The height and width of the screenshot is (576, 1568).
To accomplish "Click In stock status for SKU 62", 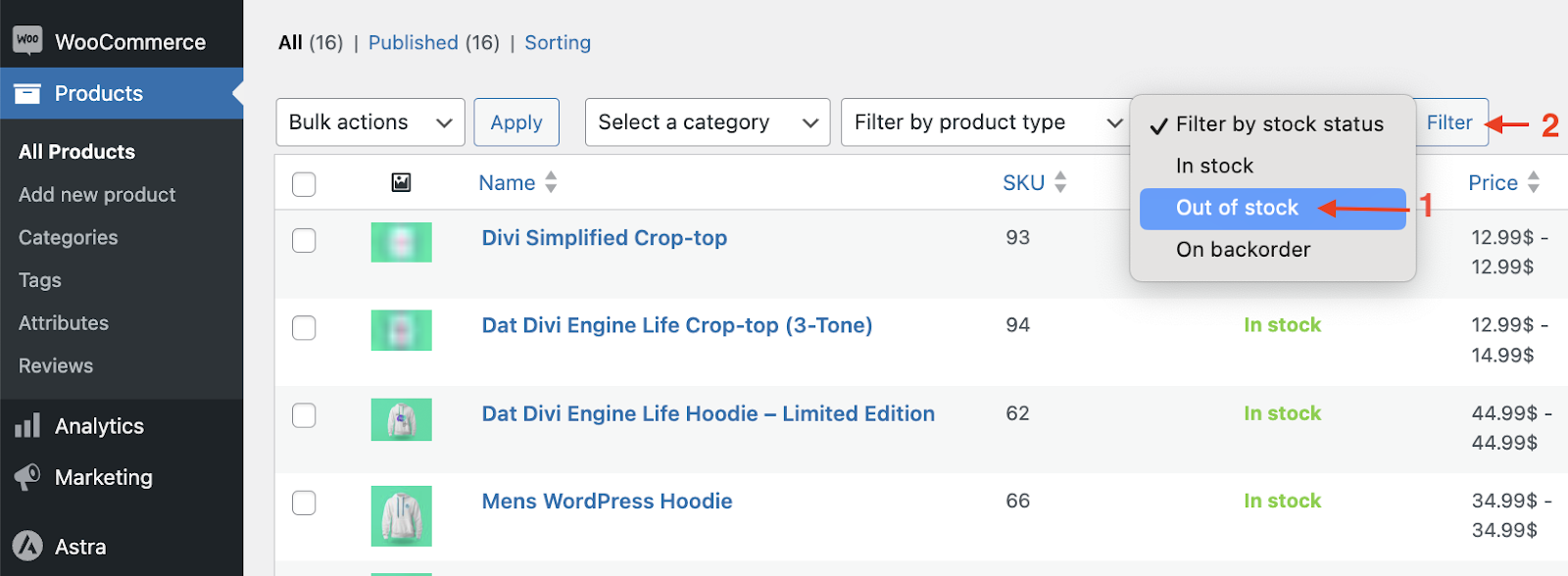I will (1282, 413).
